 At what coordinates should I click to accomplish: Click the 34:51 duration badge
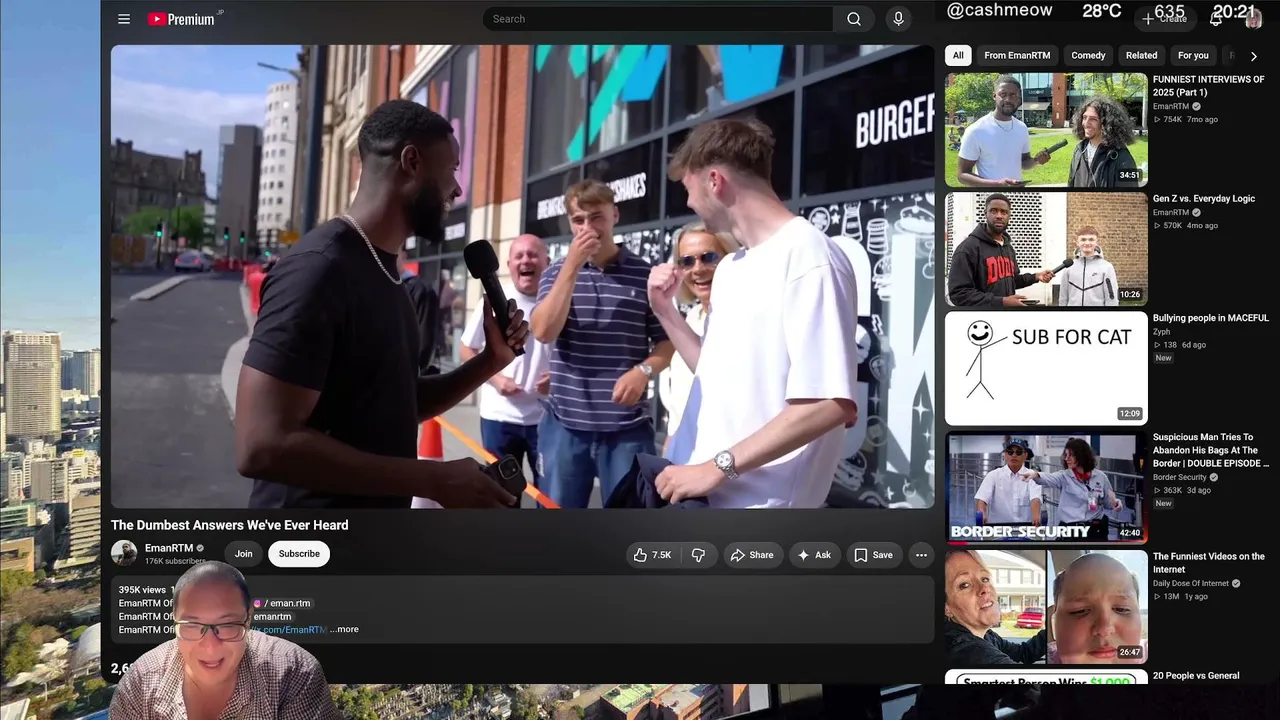point(1130,176)
